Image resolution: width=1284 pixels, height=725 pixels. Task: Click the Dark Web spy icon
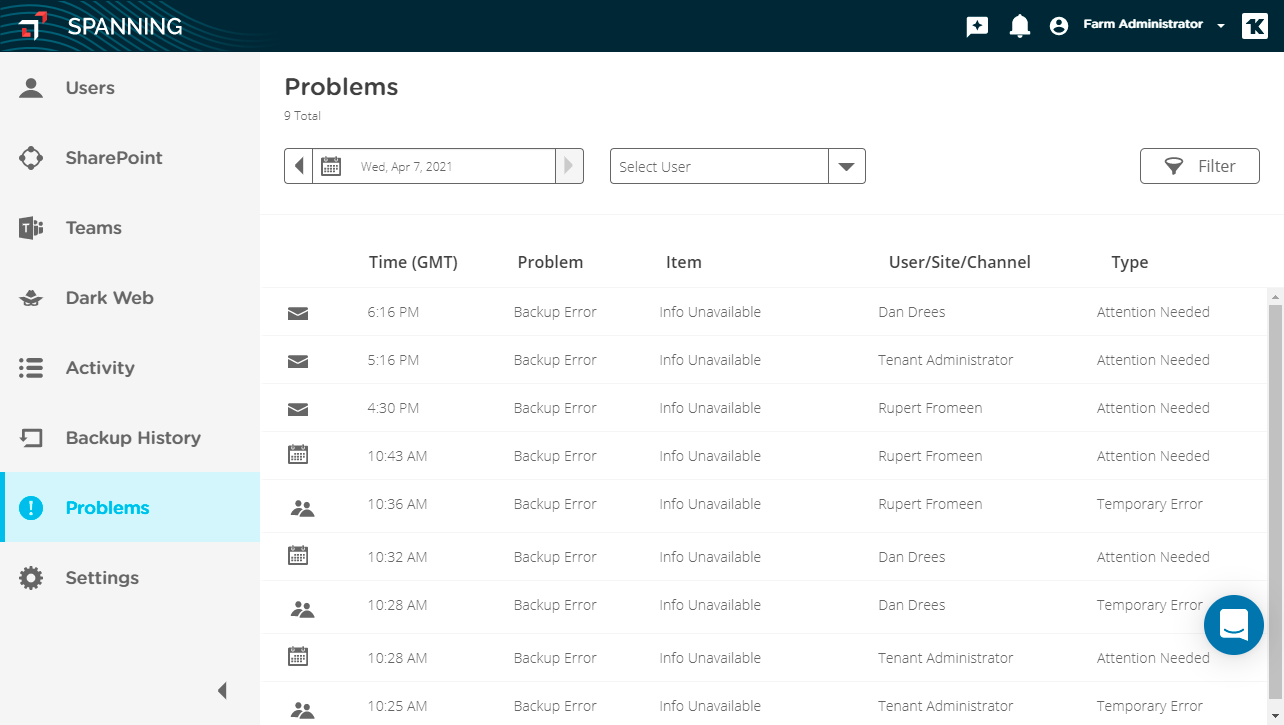(31, 298)
